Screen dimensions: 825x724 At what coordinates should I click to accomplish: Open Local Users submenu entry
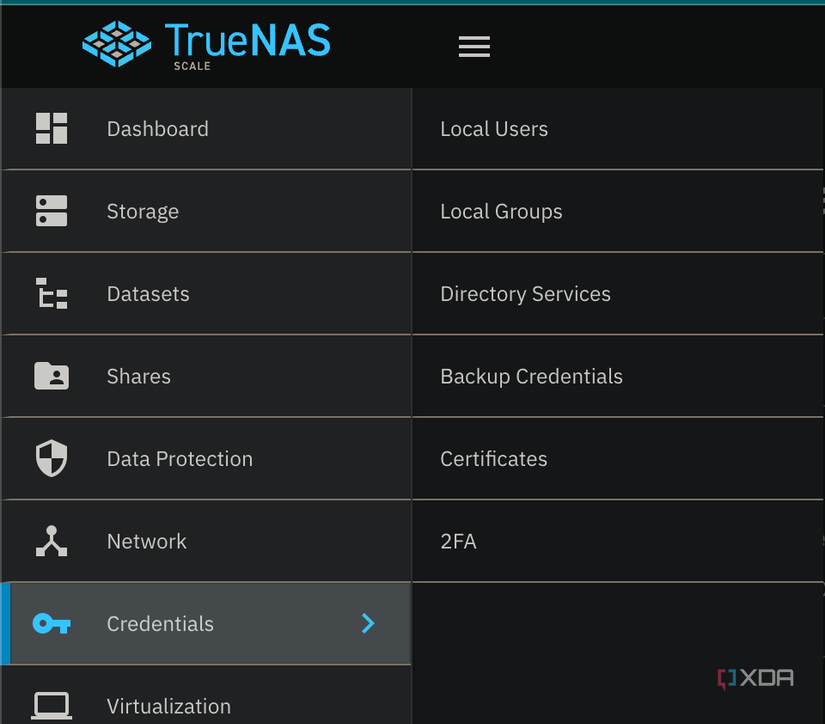click(618, 129)
